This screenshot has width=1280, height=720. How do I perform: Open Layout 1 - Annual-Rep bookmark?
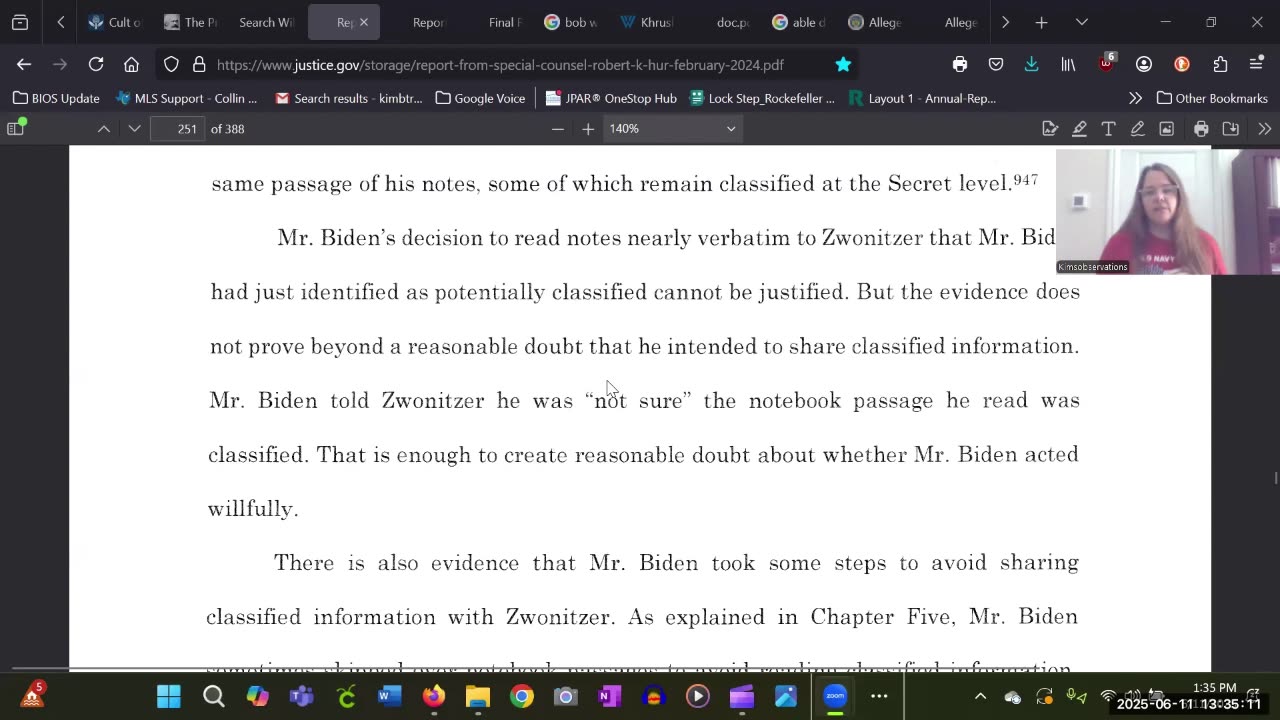tap(922, 98)
